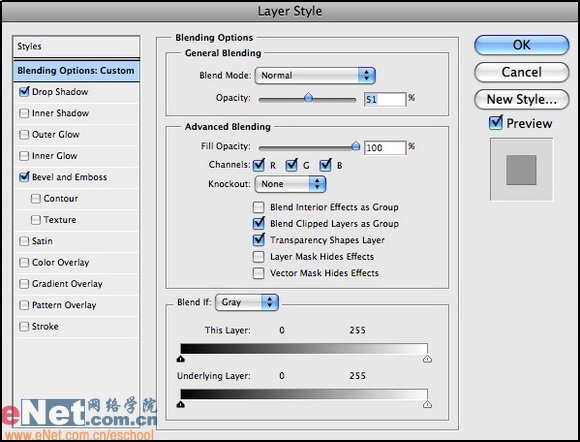Toggle the blue B channel checkbox
The width and height of the screenshot is (580, 442).
tap(326, 165)
